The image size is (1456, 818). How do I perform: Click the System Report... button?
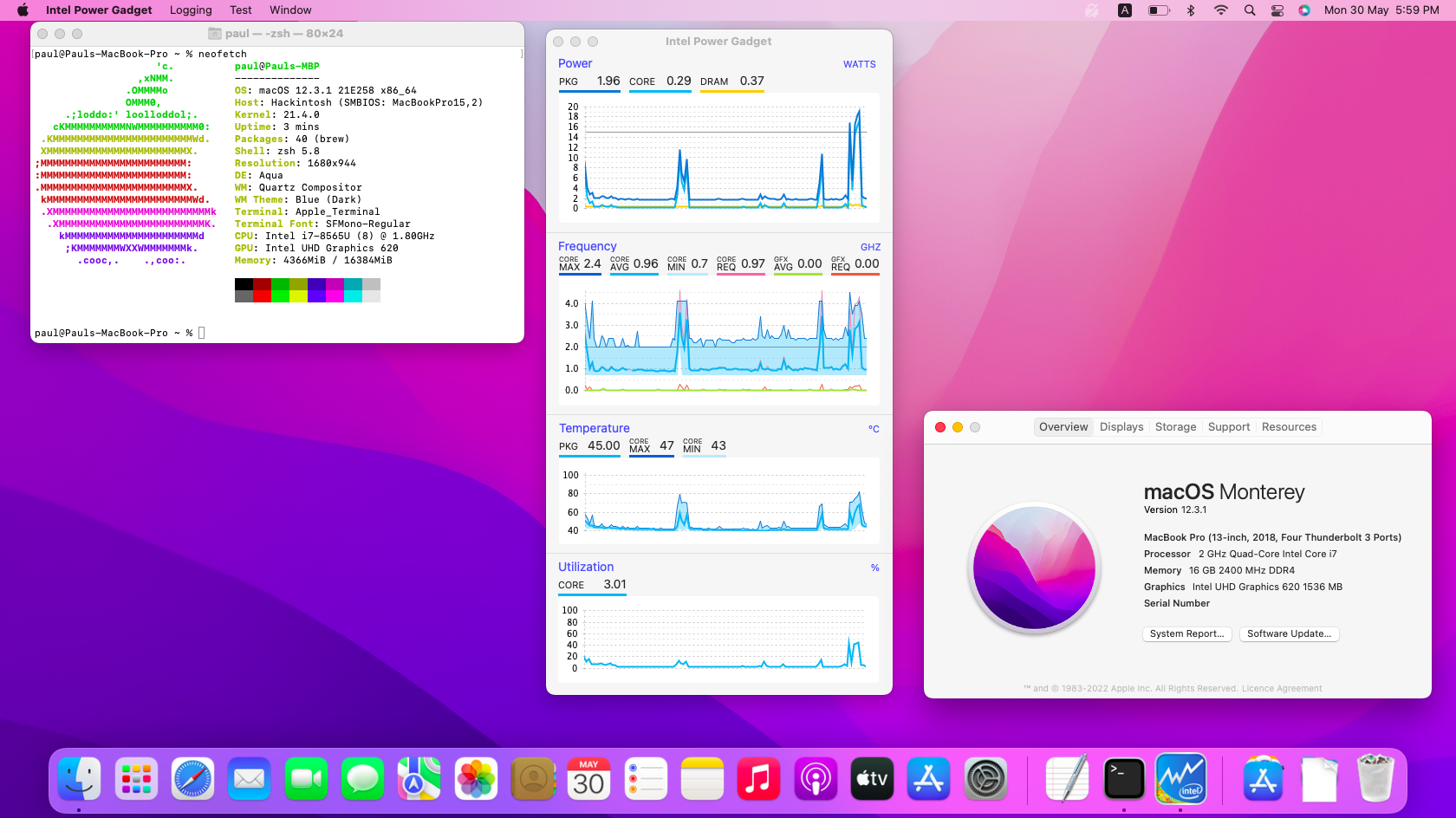tap(1187, 634)
